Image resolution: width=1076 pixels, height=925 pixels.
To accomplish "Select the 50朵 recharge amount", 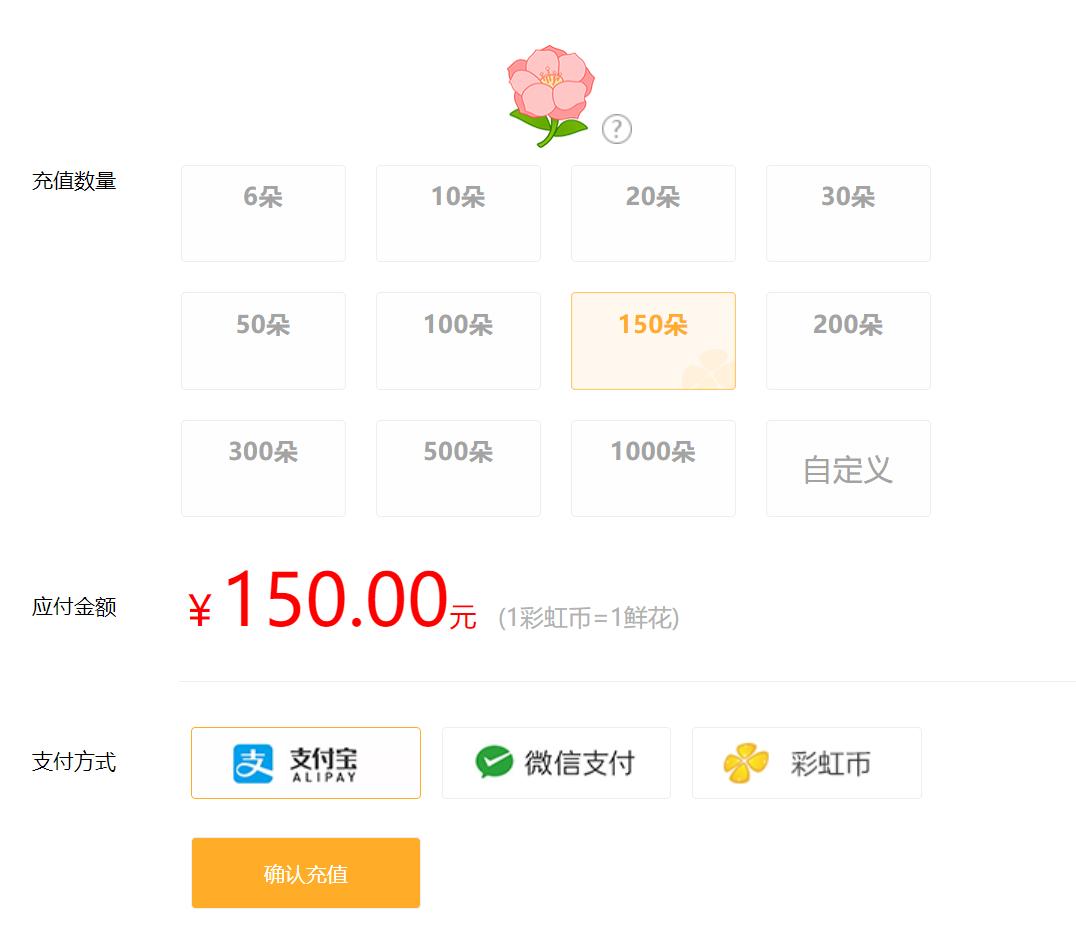I will click(263, 340).
